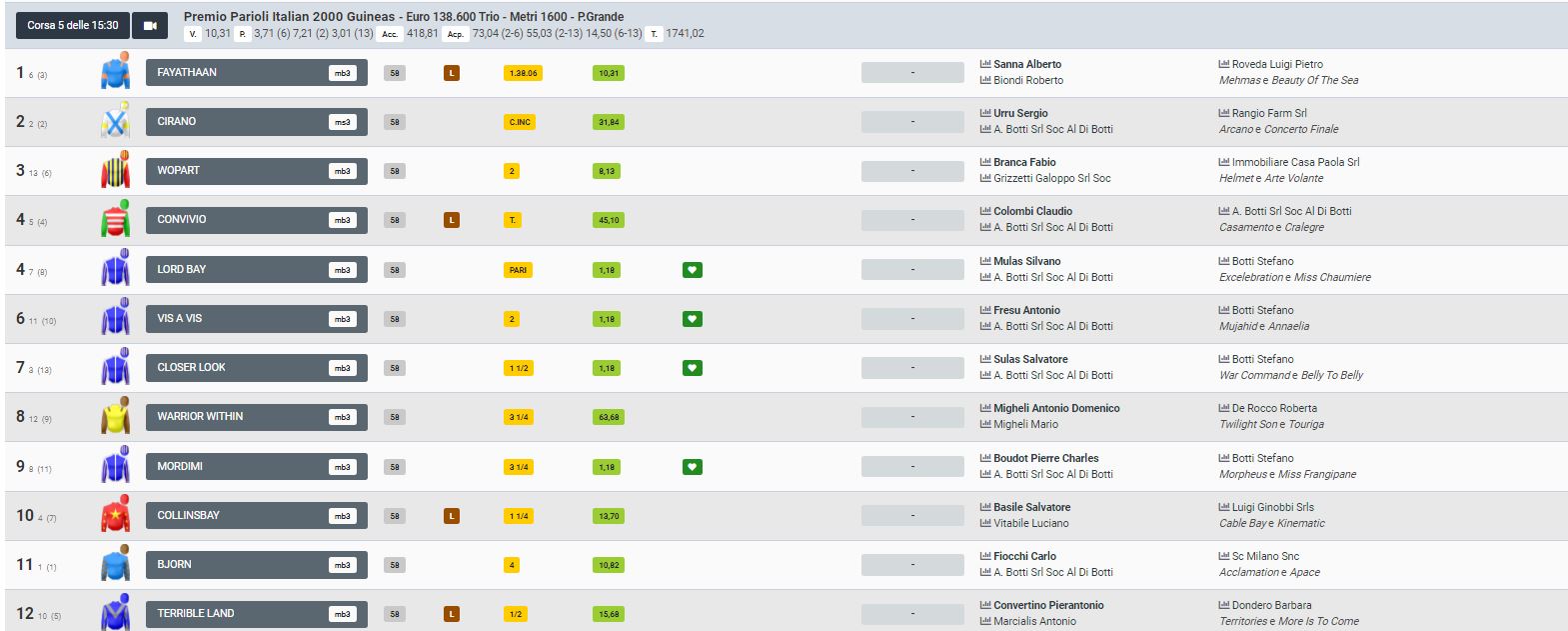Click the grey dash field in Bjorn row
This screenshot has height=631, width=1568.
[x=912, y=565]
